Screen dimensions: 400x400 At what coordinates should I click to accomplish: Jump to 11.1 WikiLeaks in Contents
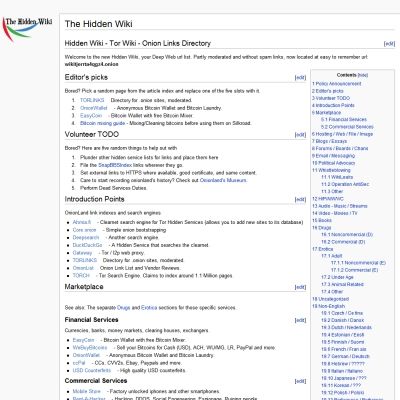(x=337, y=177)
